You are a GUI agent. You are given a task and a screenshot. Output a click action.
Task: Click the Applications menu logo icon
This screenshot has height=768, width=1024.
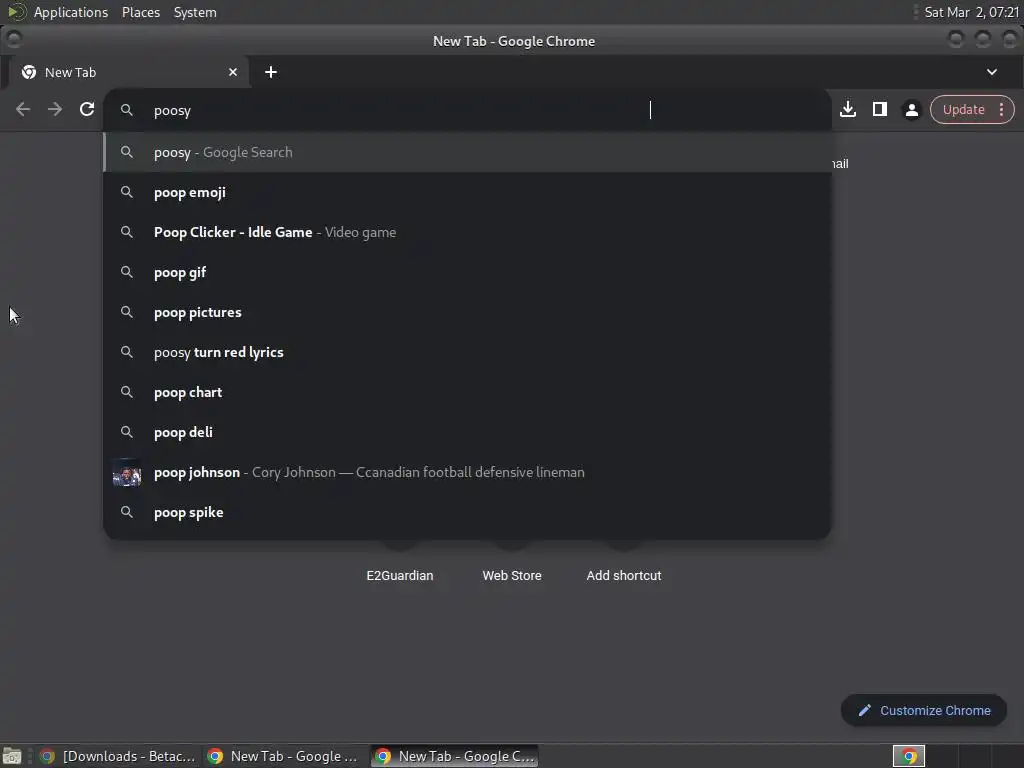16,12
